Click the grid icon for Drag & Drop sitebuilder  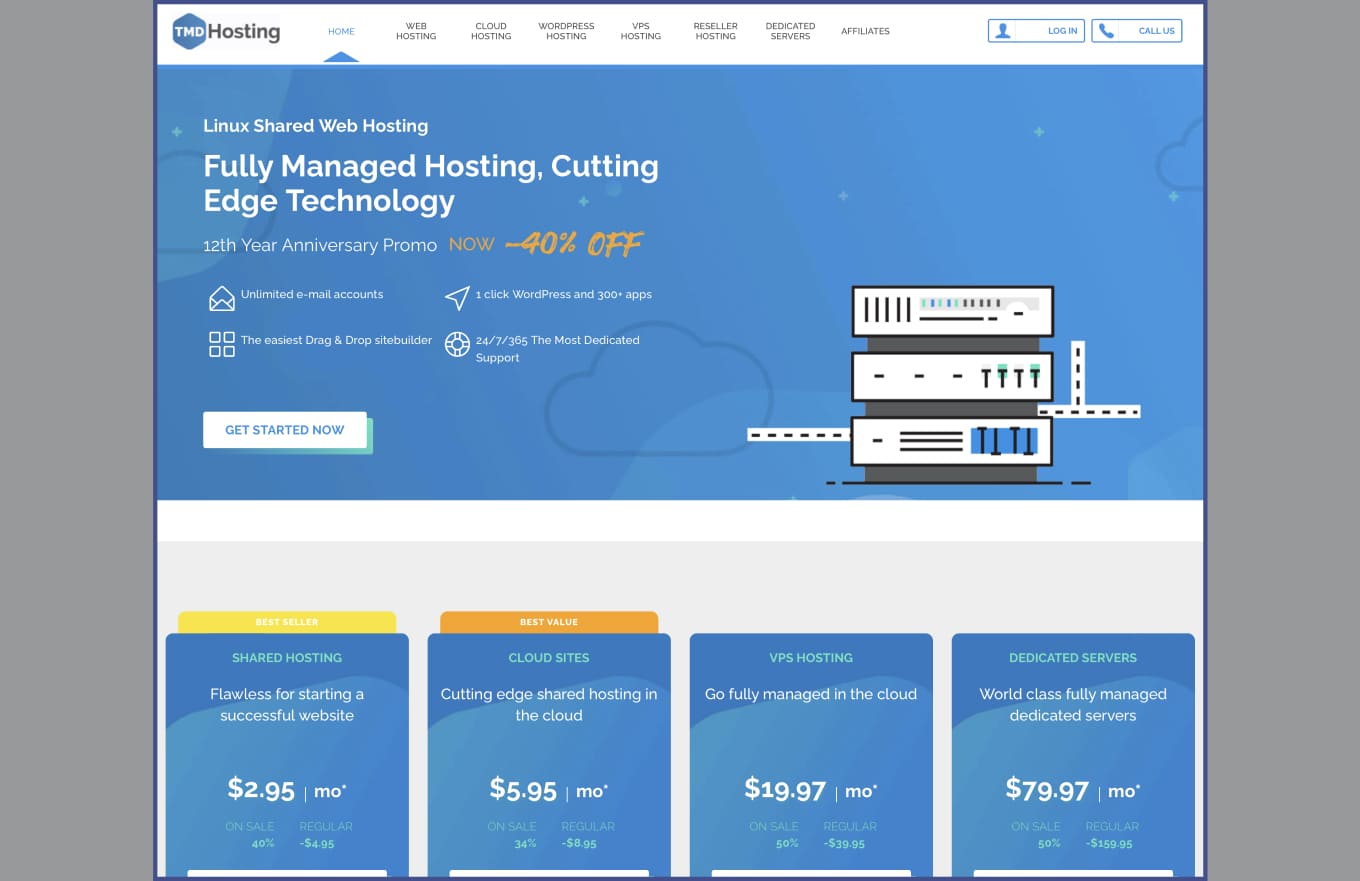tap(221, 344)
